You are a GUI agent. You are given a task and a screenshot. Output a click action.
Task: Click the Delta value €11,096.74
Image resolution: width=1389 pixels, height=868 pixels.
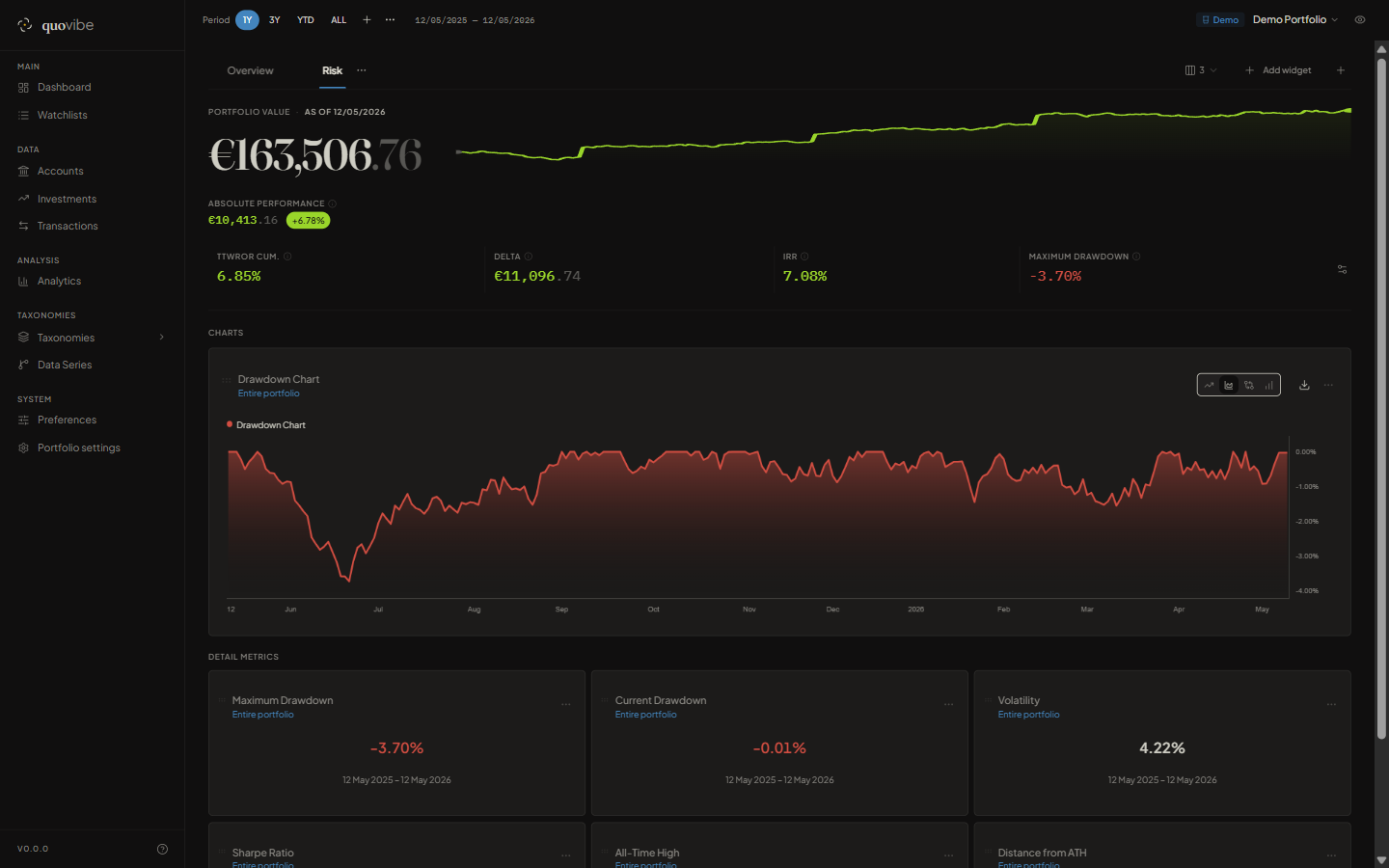(537, 276)
